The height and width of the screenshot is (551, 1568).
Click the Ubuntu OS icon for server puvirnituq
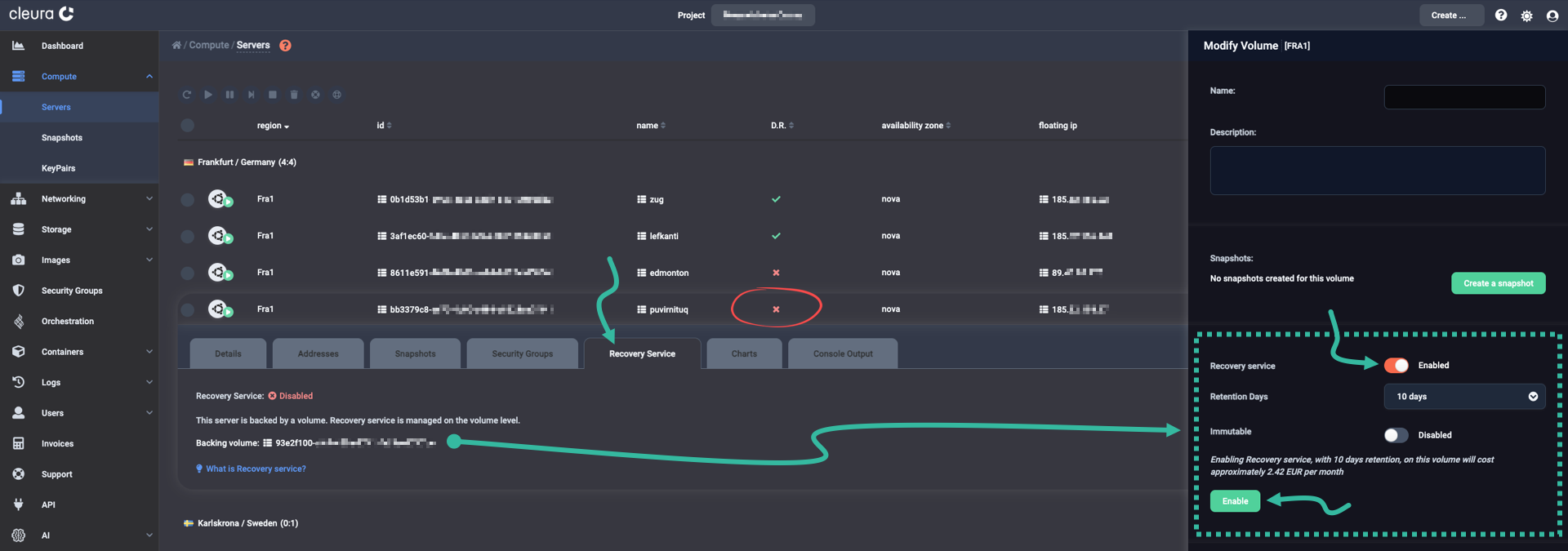(217, 309)
